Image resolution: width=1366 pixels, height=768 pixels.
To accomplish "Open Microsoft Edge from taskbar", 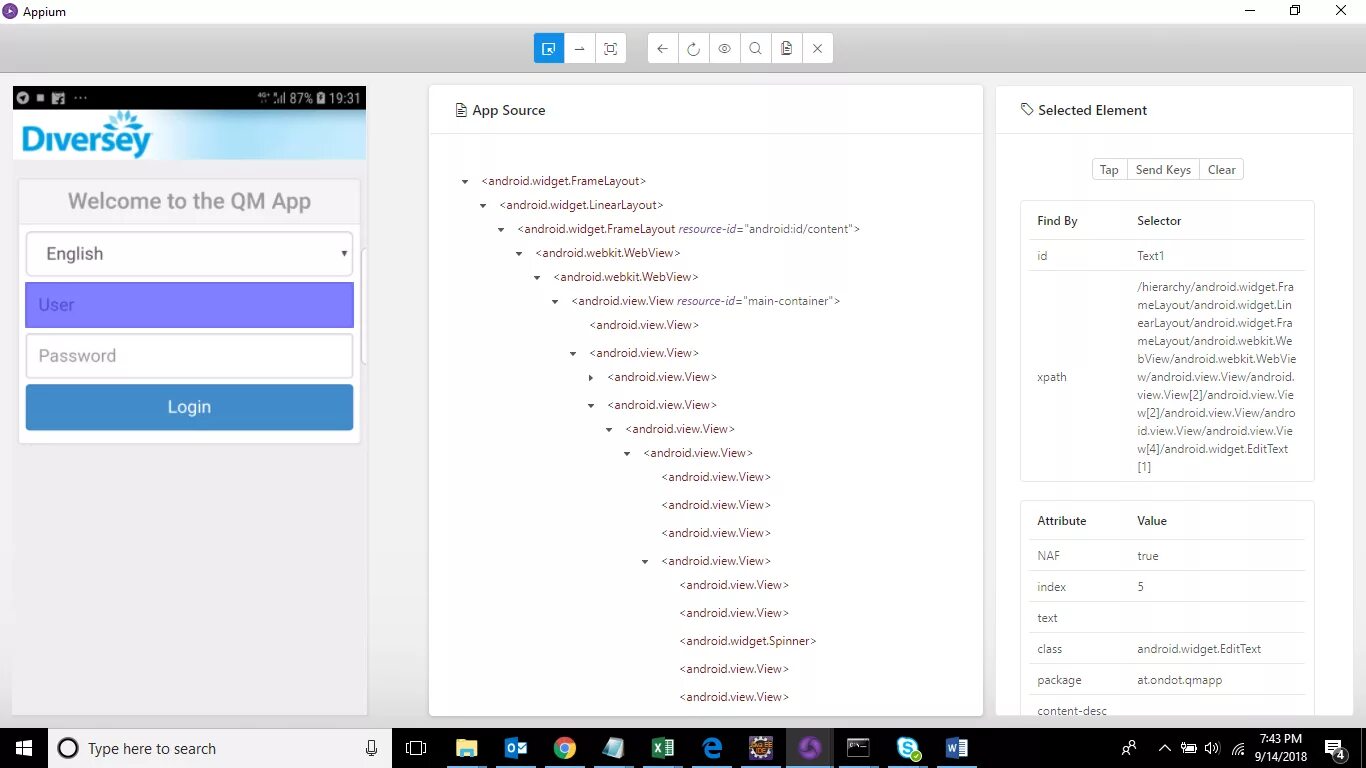I will coord(712,748).
